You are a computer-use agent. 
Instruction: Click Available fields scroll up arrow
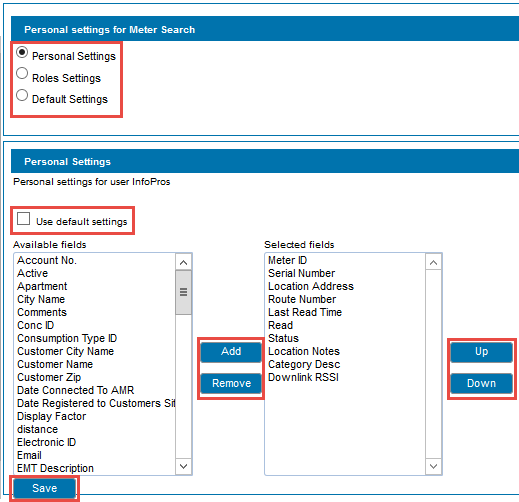(183, 262)
